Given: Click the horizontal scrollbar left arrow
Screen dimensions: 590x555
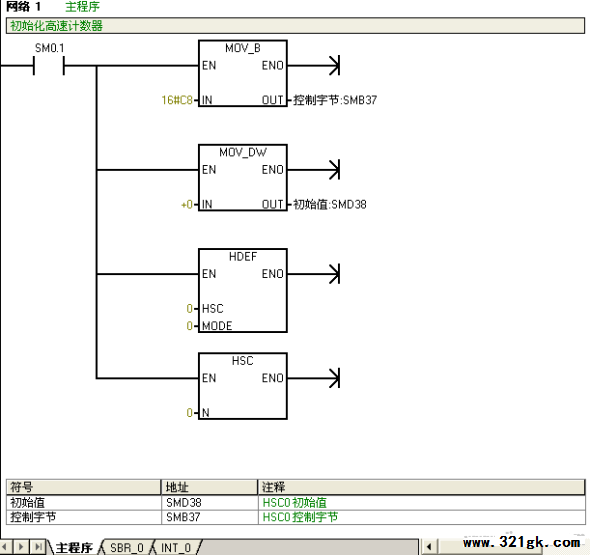Looking at the screenshot, I should tap(429, 546).
